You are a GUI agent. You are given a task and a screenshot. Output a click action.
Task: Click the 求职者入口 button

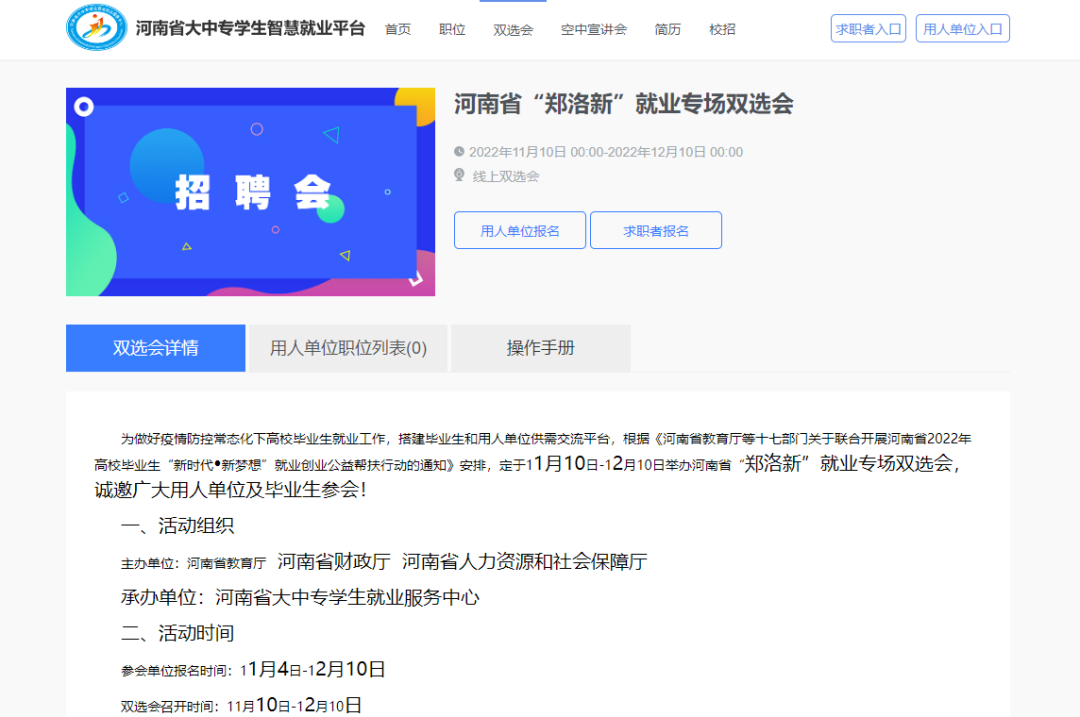coord(868,28)
